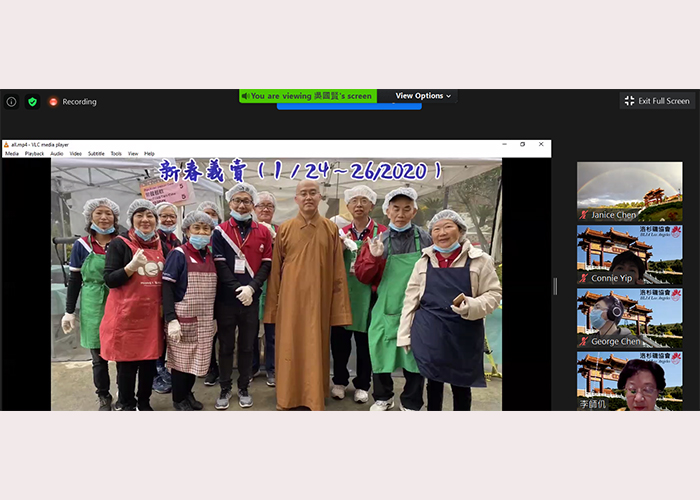This screenshot has height=500, width=700.
Task: Click the all.mp4 VLC window title
Action: [x=40, y=145]
